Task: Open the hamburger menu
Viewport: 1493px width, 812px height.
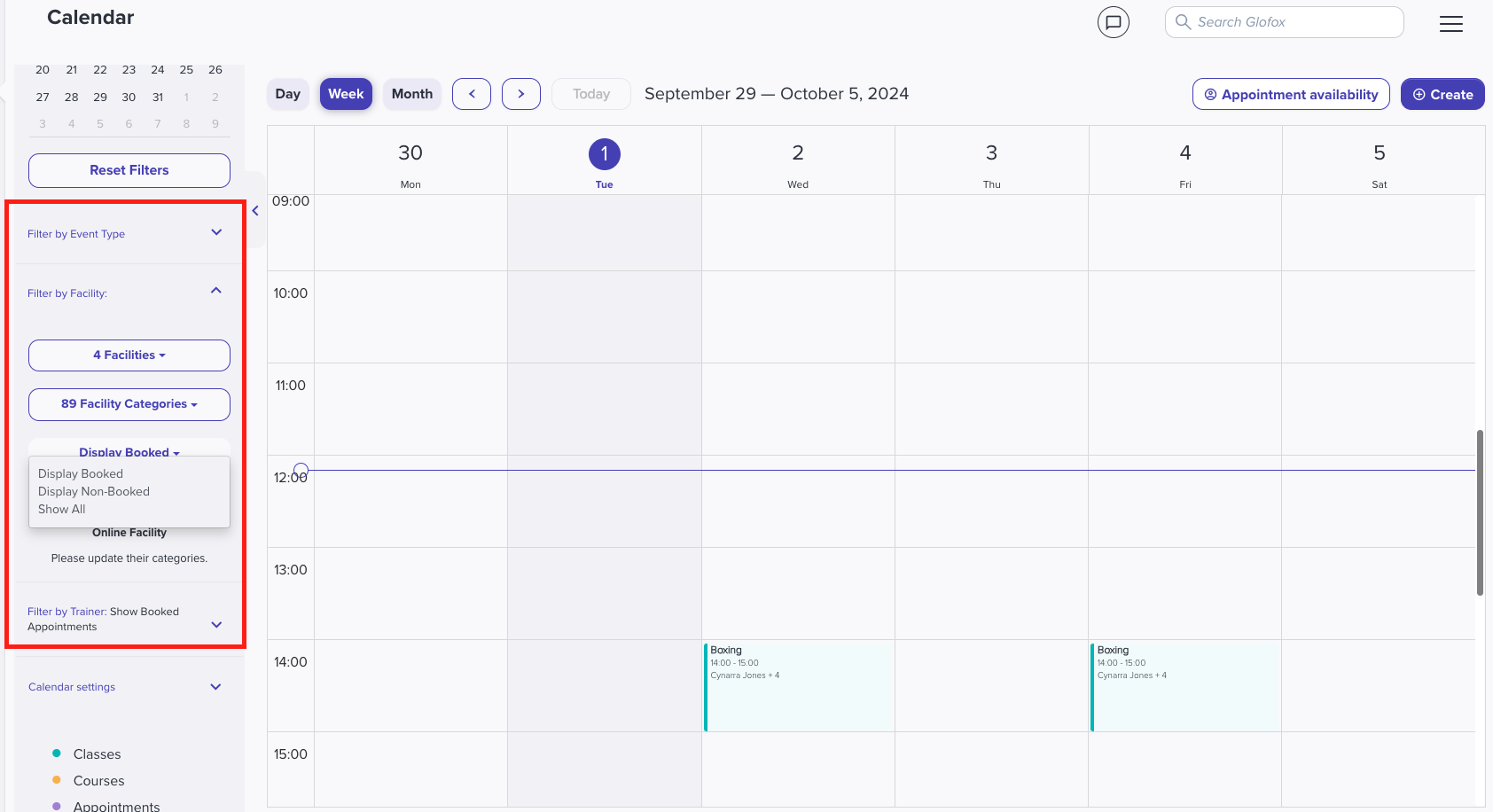Action: pos(1451,24)
